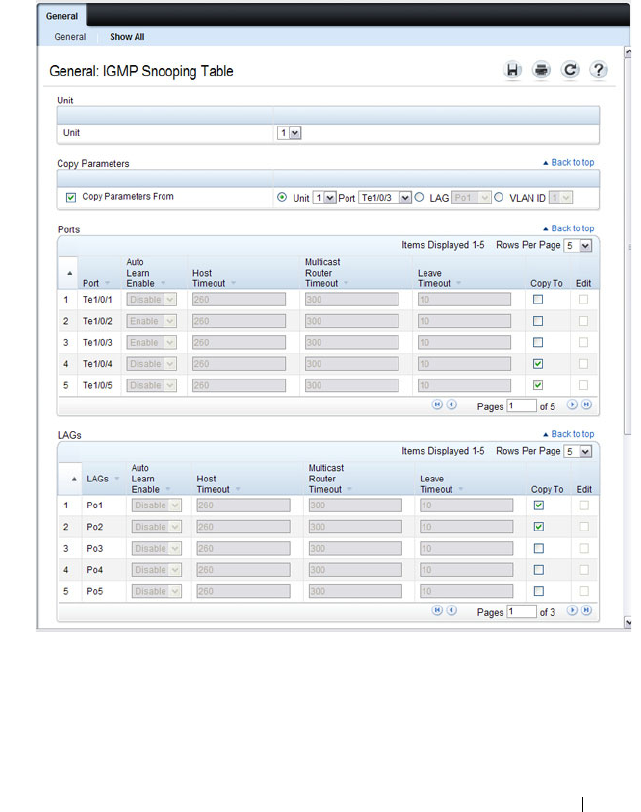The width and height of the screenshot is (641, 812).
Task: Click Multicast Router Timeout field for Te1/0/5
Action: pyautogui.click(x=352, y=385)
